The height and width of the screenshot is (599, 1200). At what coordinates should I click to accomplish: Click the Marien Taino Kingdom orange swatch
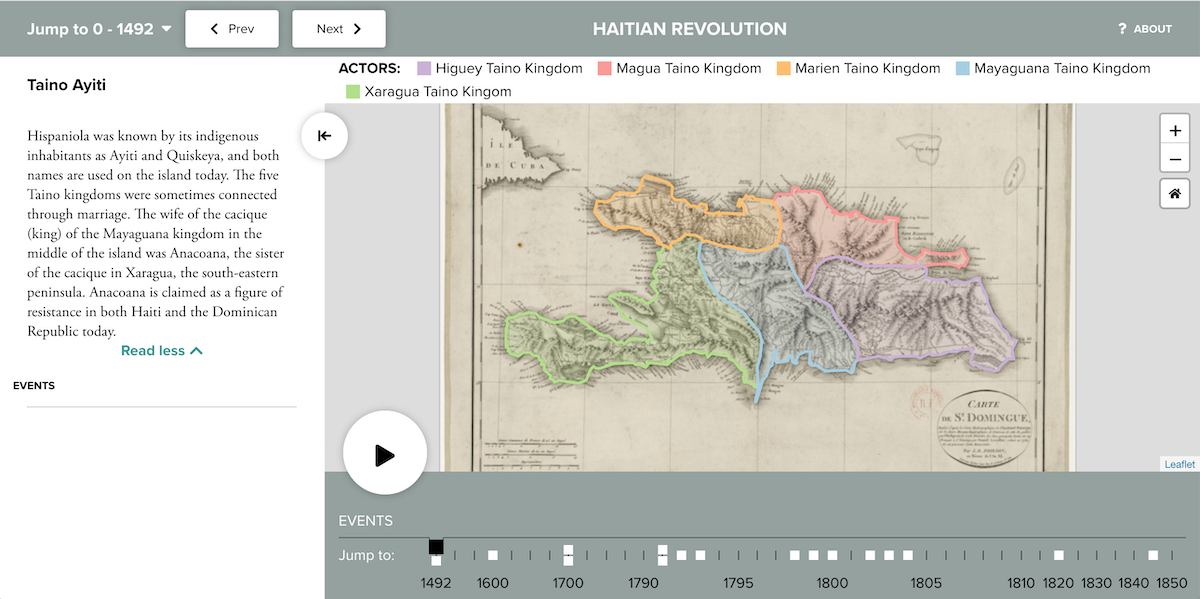tap(784, 68)
